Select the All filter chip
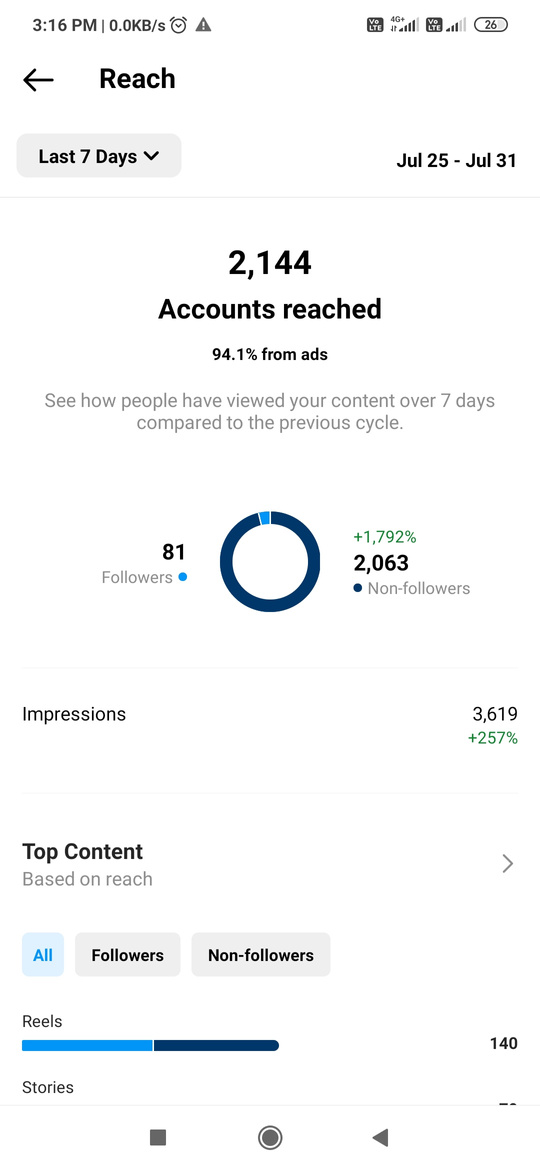Viewport: 540px width, 1170px height. coord(43,954)
